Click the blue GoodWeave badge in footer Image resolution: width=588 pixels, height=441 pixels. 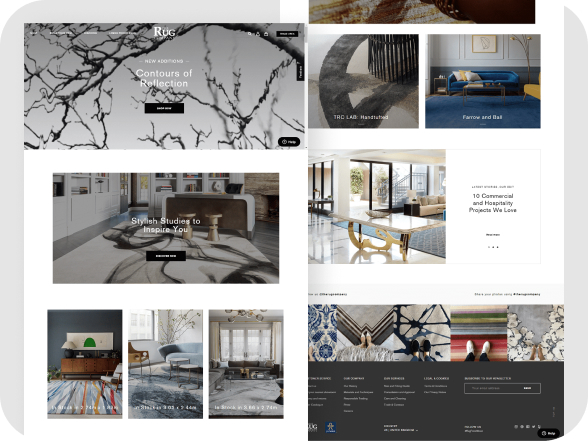(330, 427)
